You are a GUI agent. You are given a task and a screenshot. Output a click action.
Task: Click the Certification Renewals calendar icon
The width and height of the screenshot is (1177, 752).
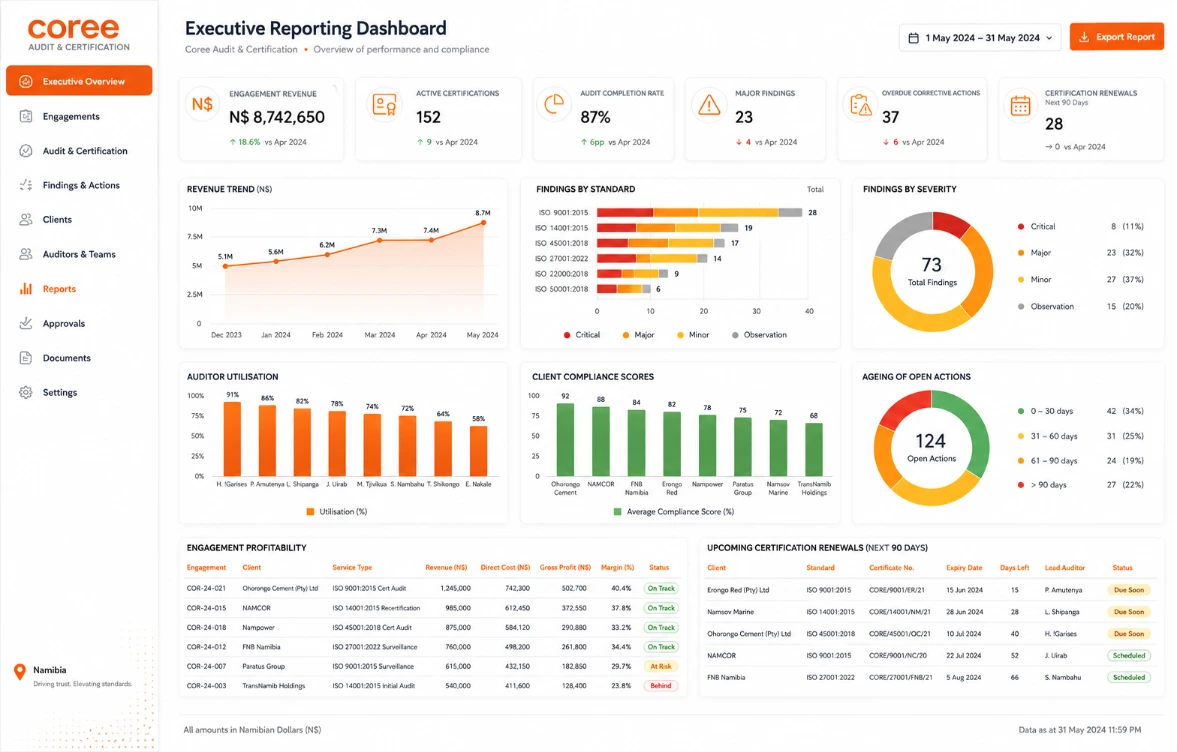1020,106
